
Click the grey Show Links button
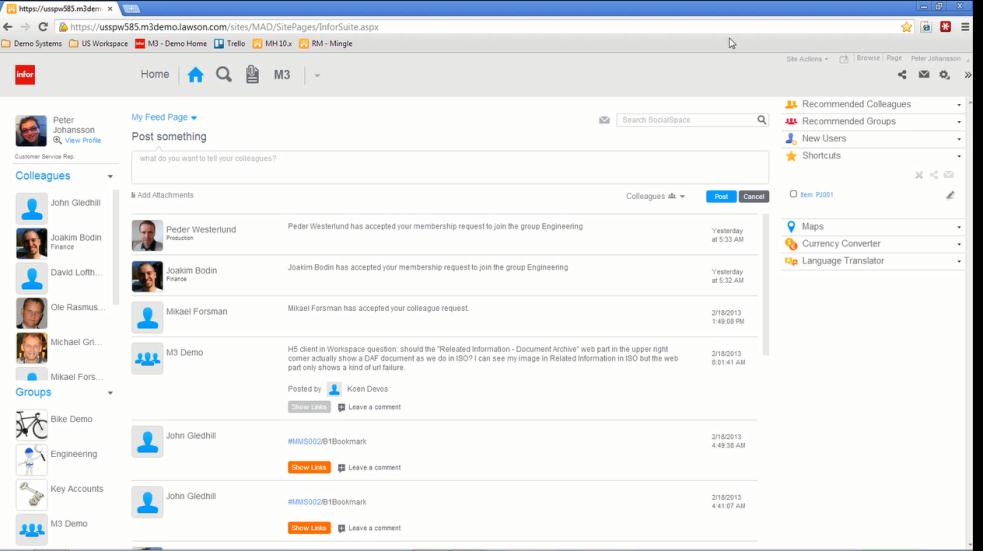309,407
